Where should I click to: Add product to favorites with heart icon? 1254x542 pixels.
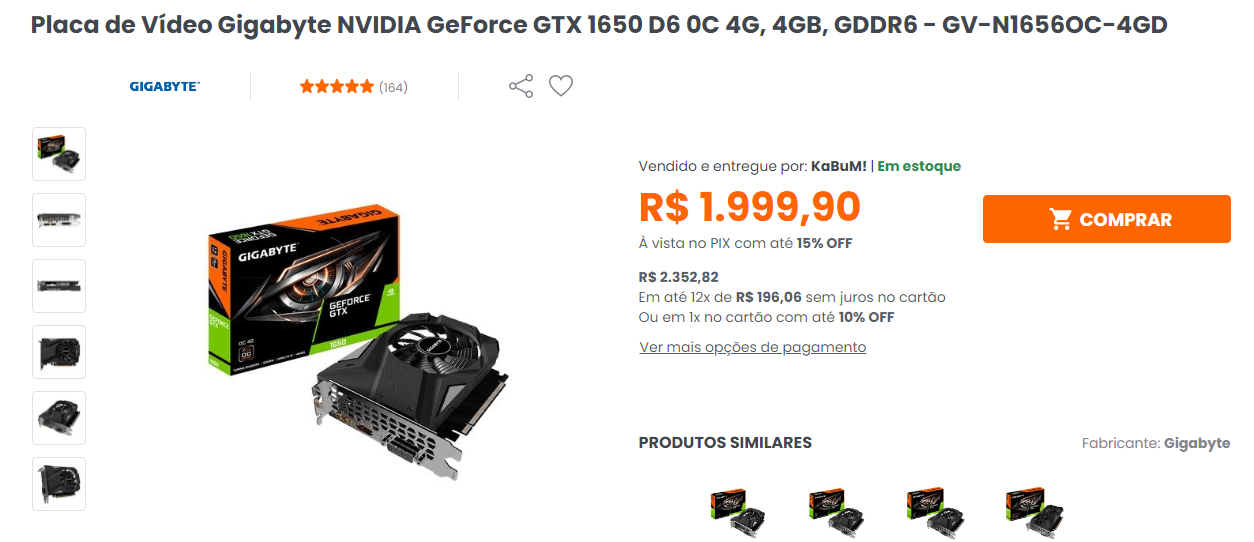coord(561,86)
